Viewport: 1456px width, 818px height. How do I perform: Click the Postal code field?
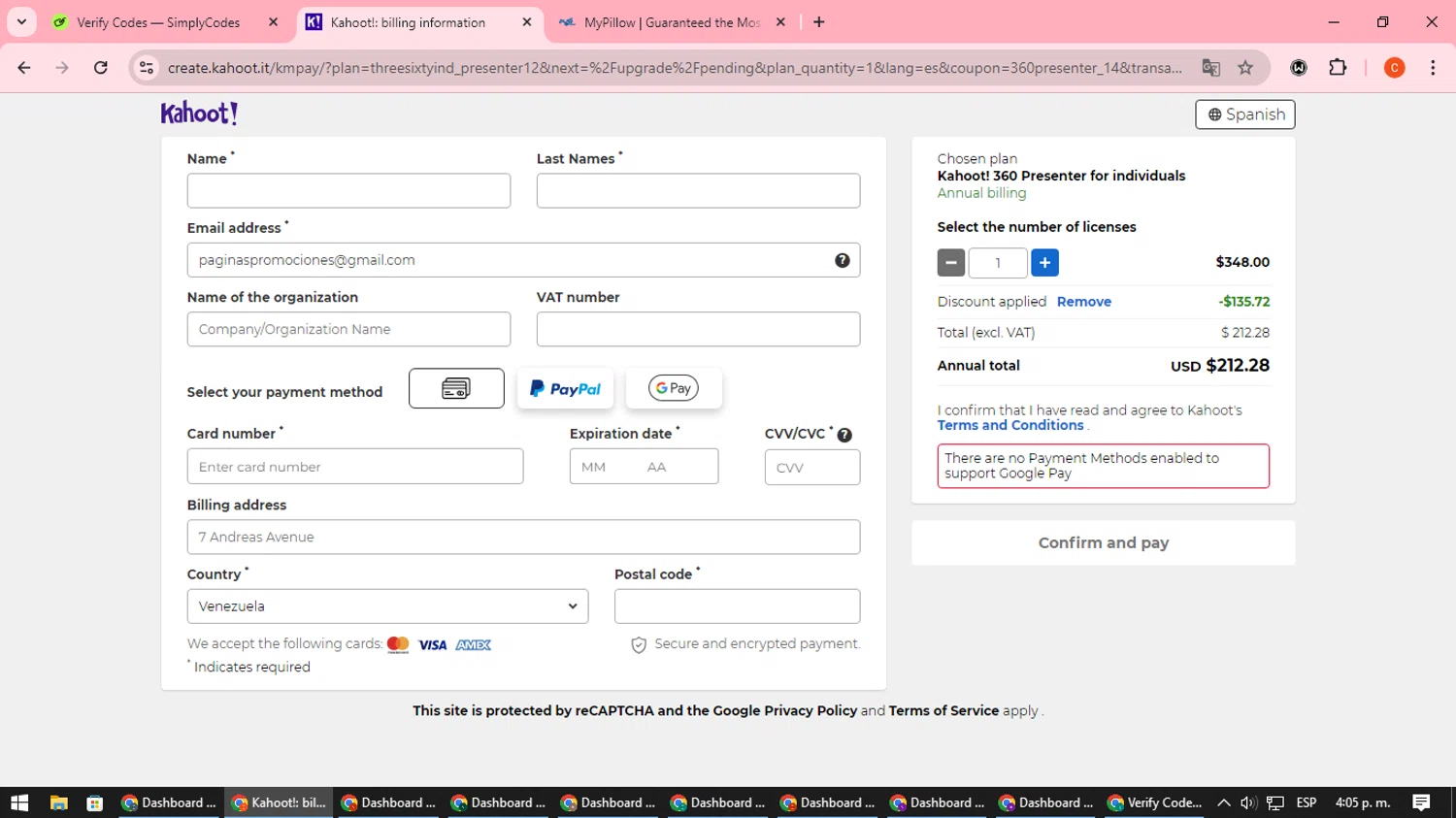737,606
